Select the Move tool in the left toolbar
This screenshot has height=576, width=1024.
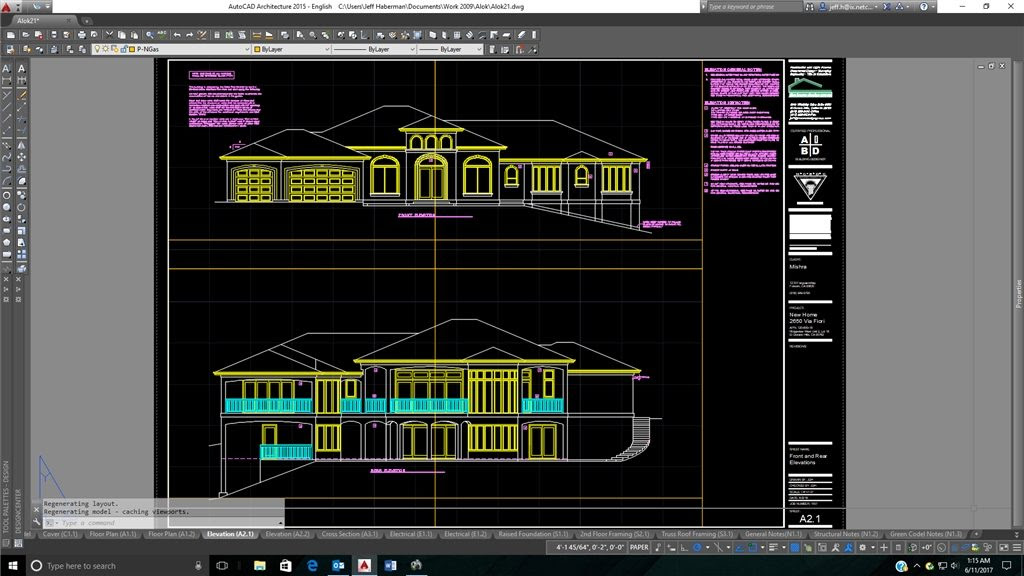pos(22,155)
